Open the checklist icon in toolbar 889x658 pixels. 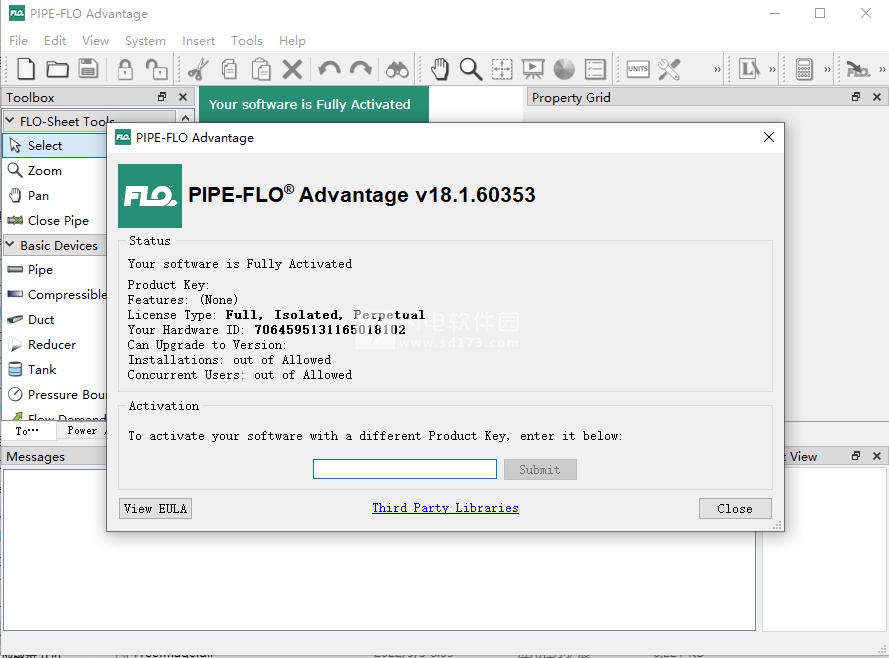(x=595, y=69)
